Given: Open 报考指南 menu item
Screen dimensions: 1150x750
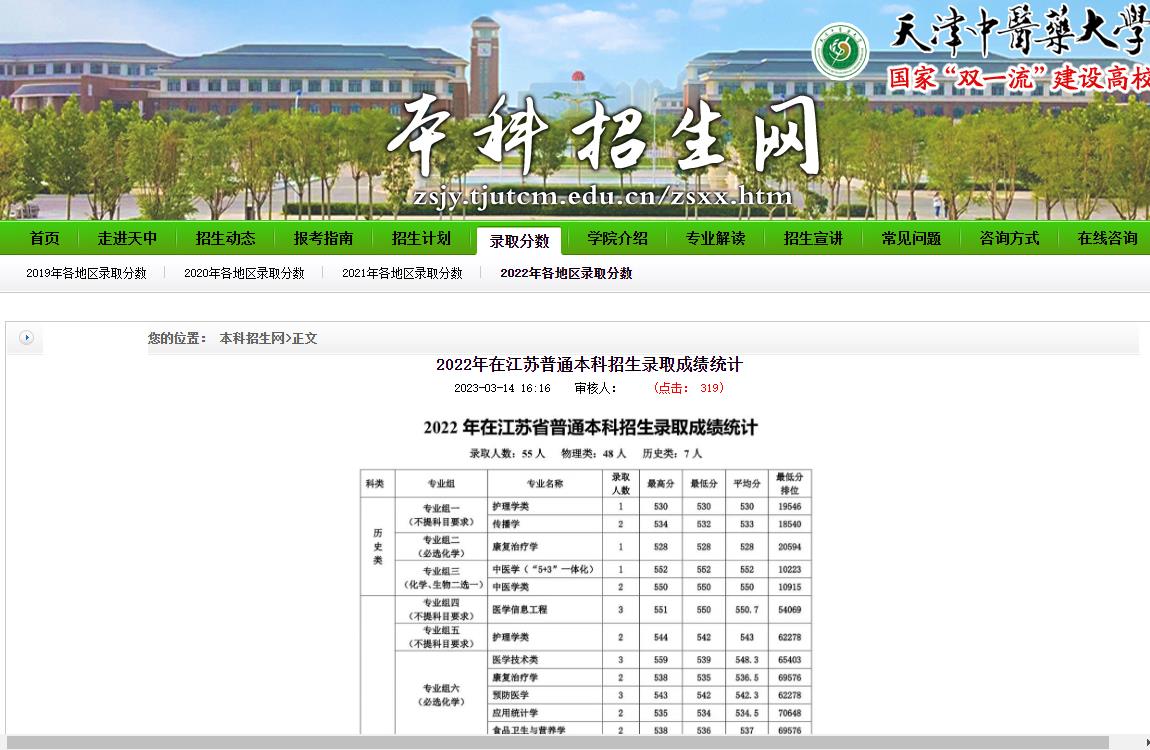Looking at the screenshot, I should (x=323, y=238).
